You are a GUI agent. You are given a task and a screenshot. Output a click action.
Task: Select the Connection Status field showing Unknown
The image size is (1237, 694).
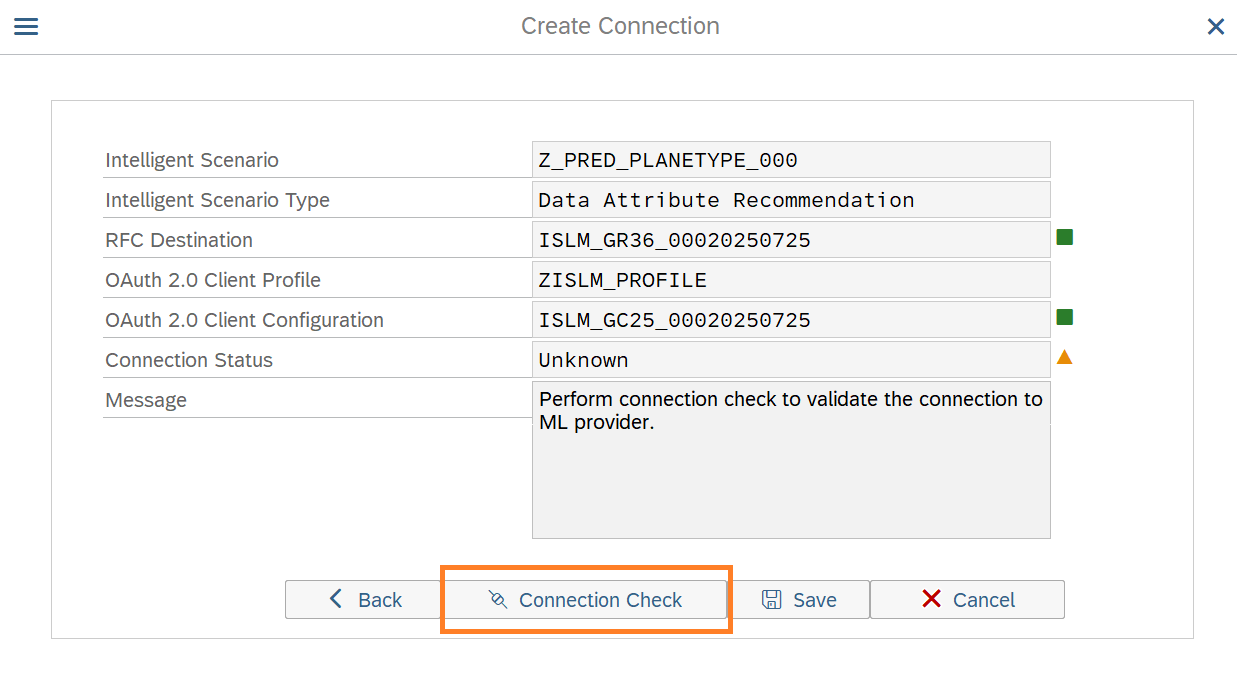(790, 360)
